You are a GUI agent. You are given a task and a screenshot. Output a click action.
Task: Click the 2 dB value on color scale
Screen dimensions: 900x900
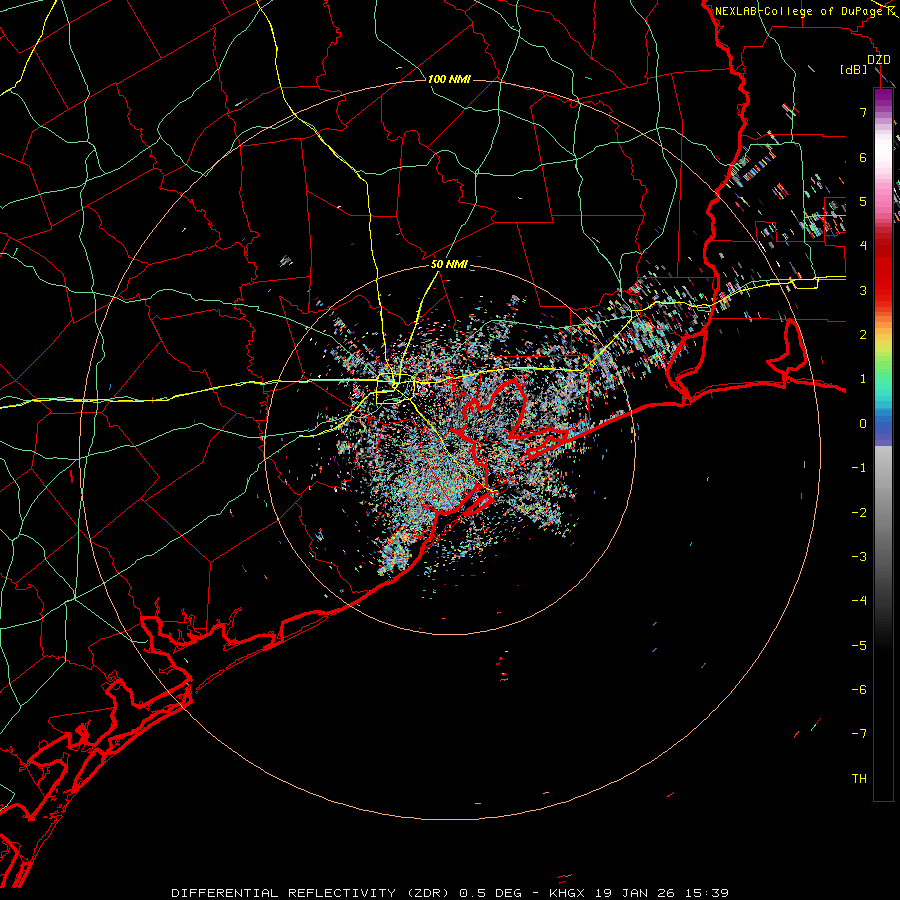(863, 335)
